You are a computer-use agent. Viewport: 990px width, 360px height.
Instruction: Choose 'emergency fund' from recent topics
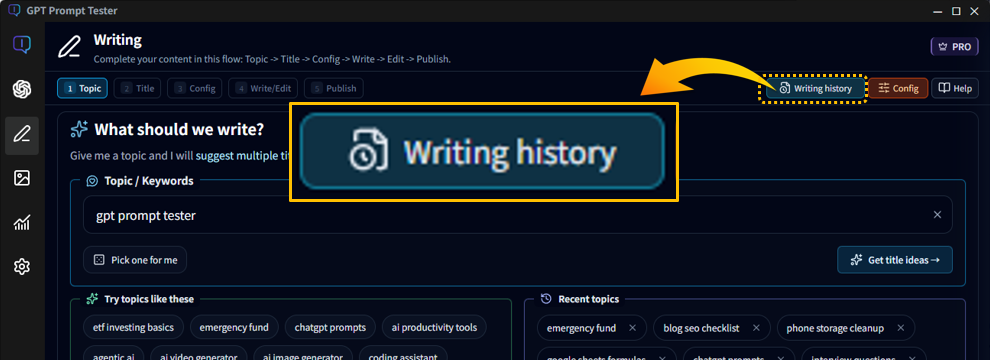581,328
